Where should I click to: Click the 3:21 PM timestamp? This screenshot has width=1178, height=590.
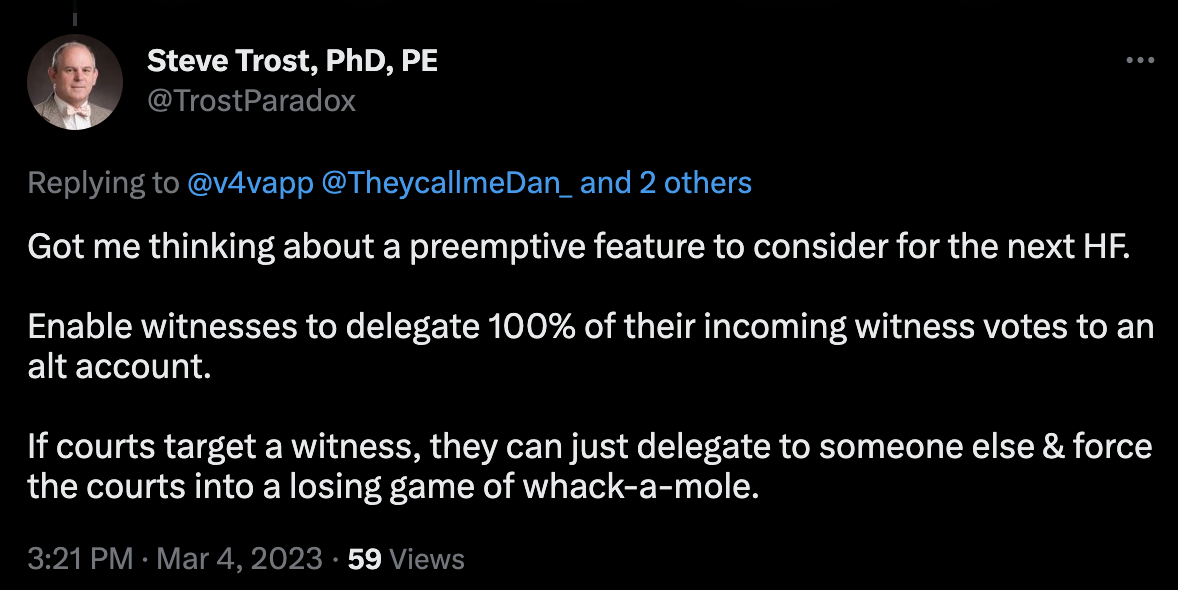[80, 559]
